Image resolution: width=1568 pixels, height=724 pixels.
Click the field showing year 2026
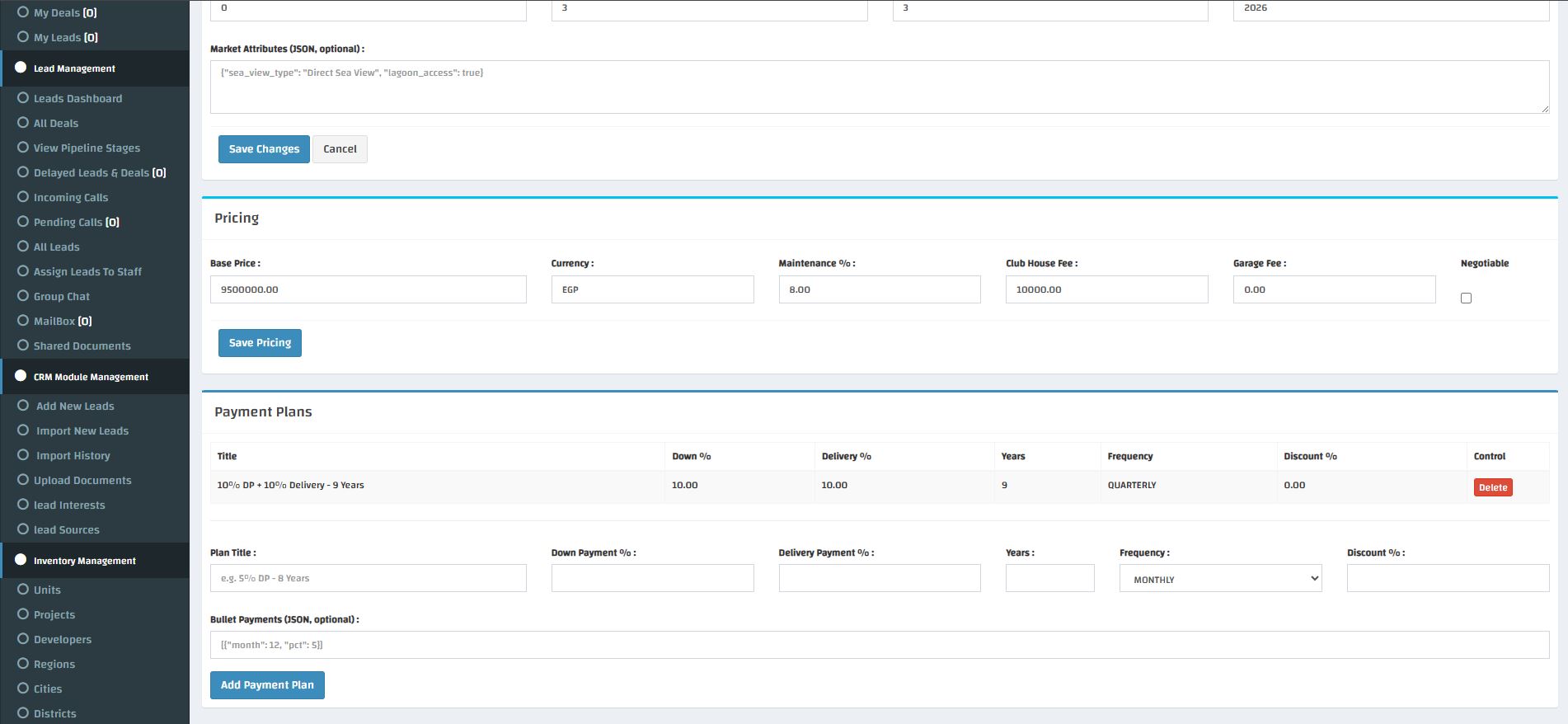click(1392, 10)
